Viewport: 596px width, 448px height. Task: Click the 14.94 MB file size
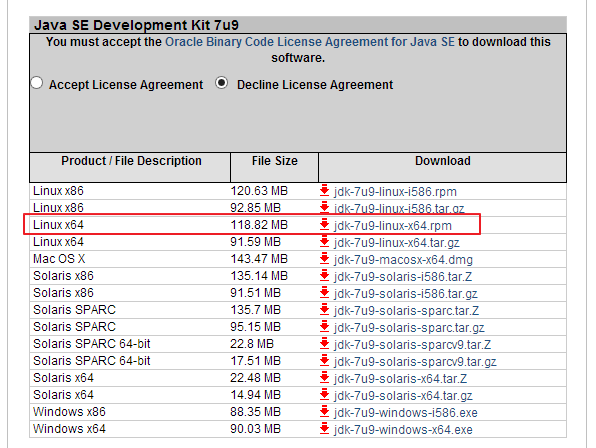(x=255, y=395)
